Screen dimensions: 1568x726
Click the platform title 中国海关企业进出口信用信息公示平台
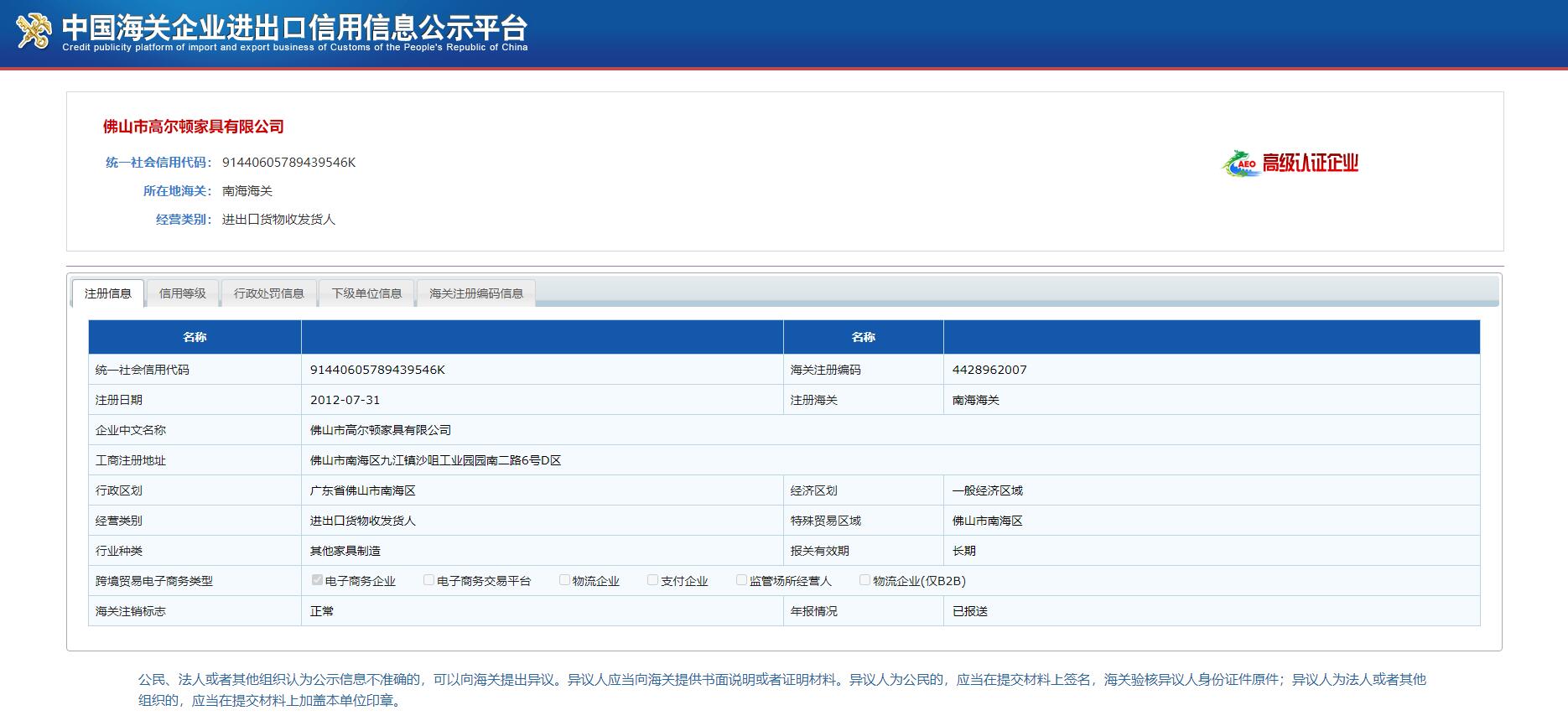[x=294, y=27]
